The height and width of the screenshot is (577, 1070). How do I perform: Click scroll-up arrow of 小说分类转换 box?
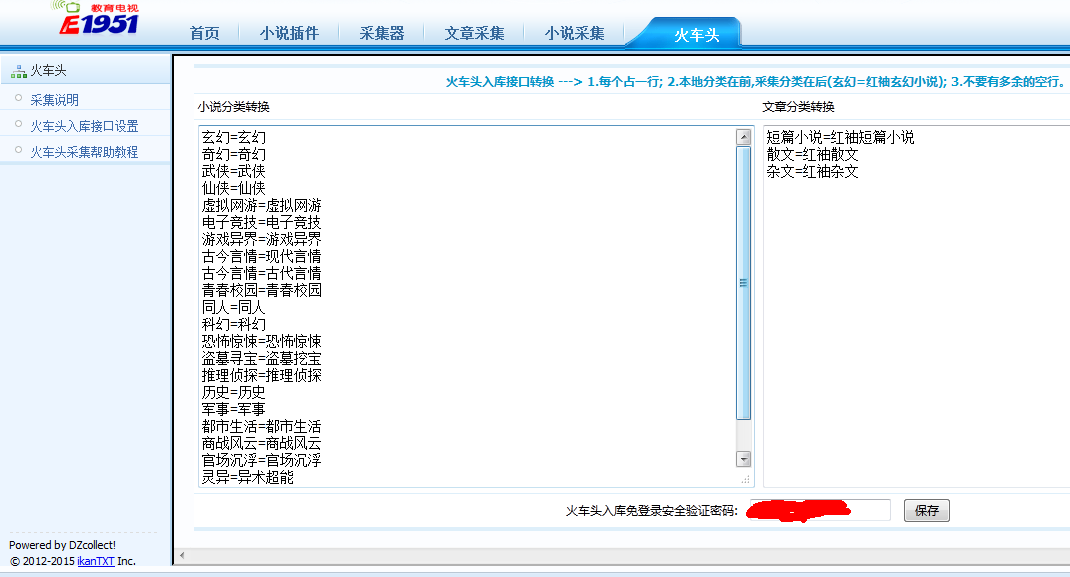coord(744,137)
